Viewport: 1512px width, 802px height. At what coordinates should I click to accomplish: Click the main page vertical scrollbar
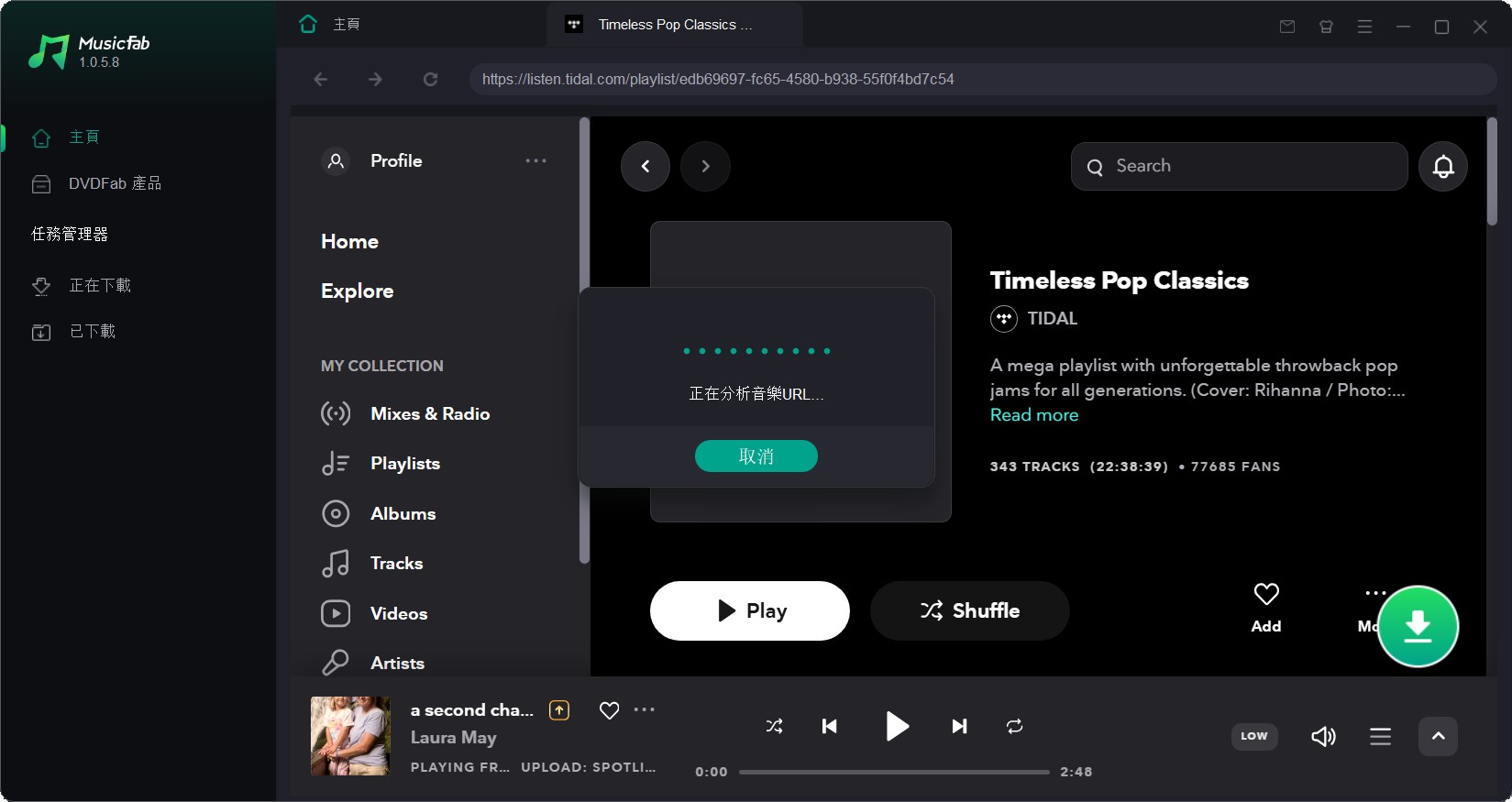[1492, 170]
